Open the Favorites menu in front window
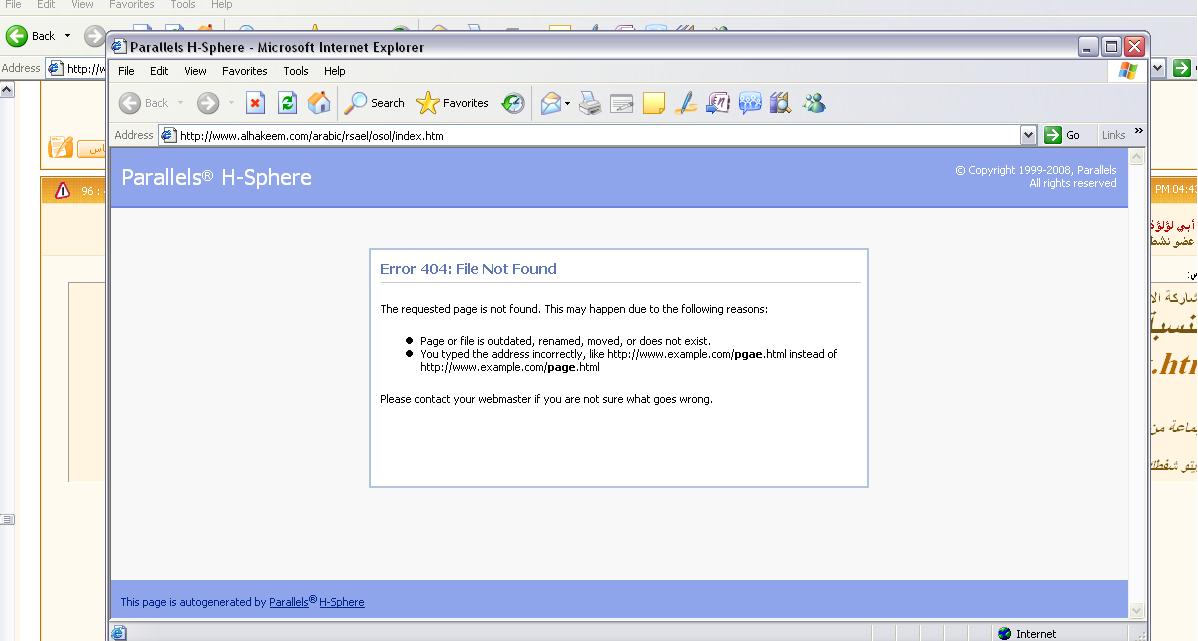Viewport: 1198px width, 641px height. coord(244,71)
